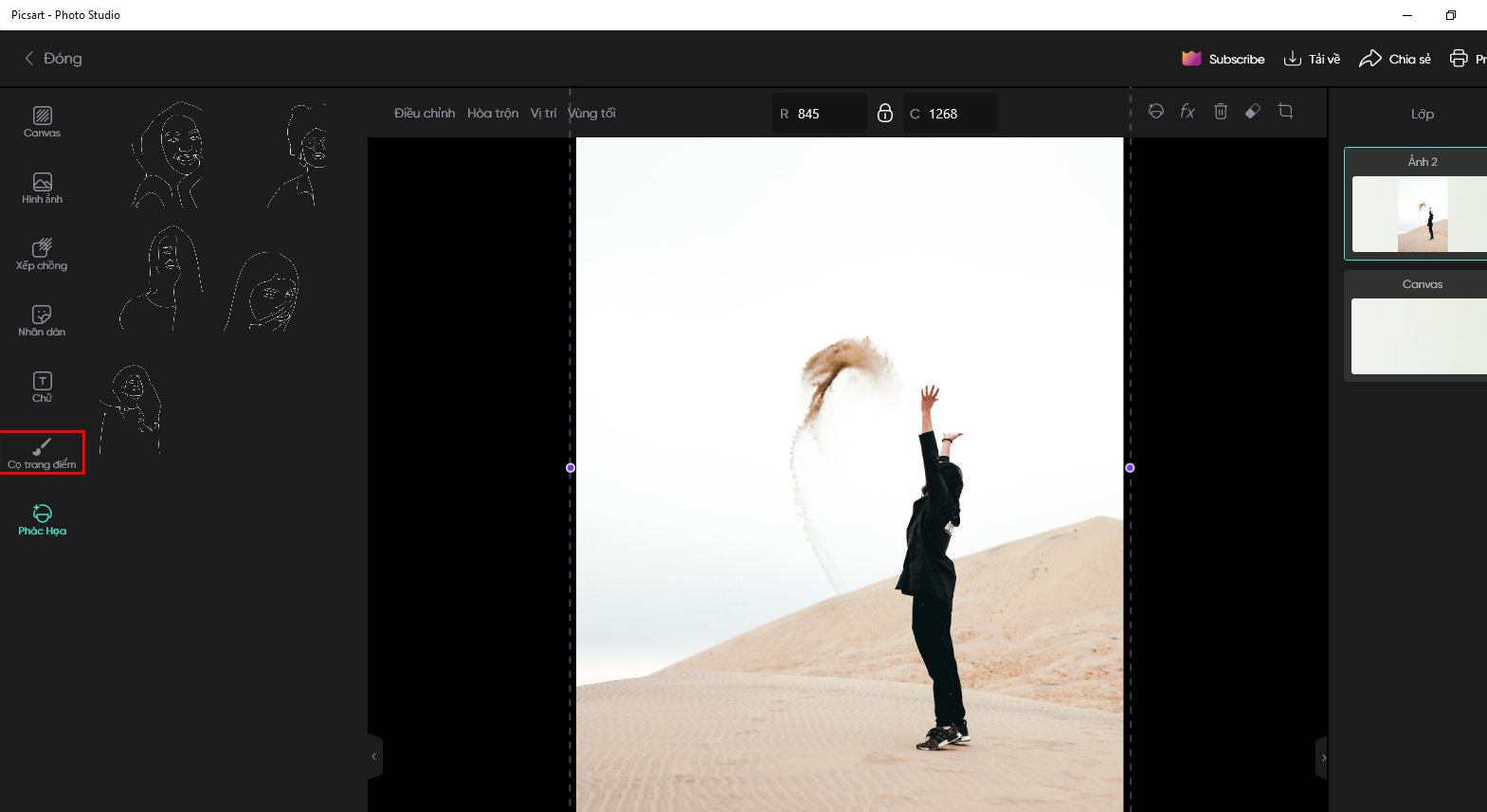The width and height of the screenshot is (1487, 812).
Task: Click the crop icon
Action: pos(1285,111)
